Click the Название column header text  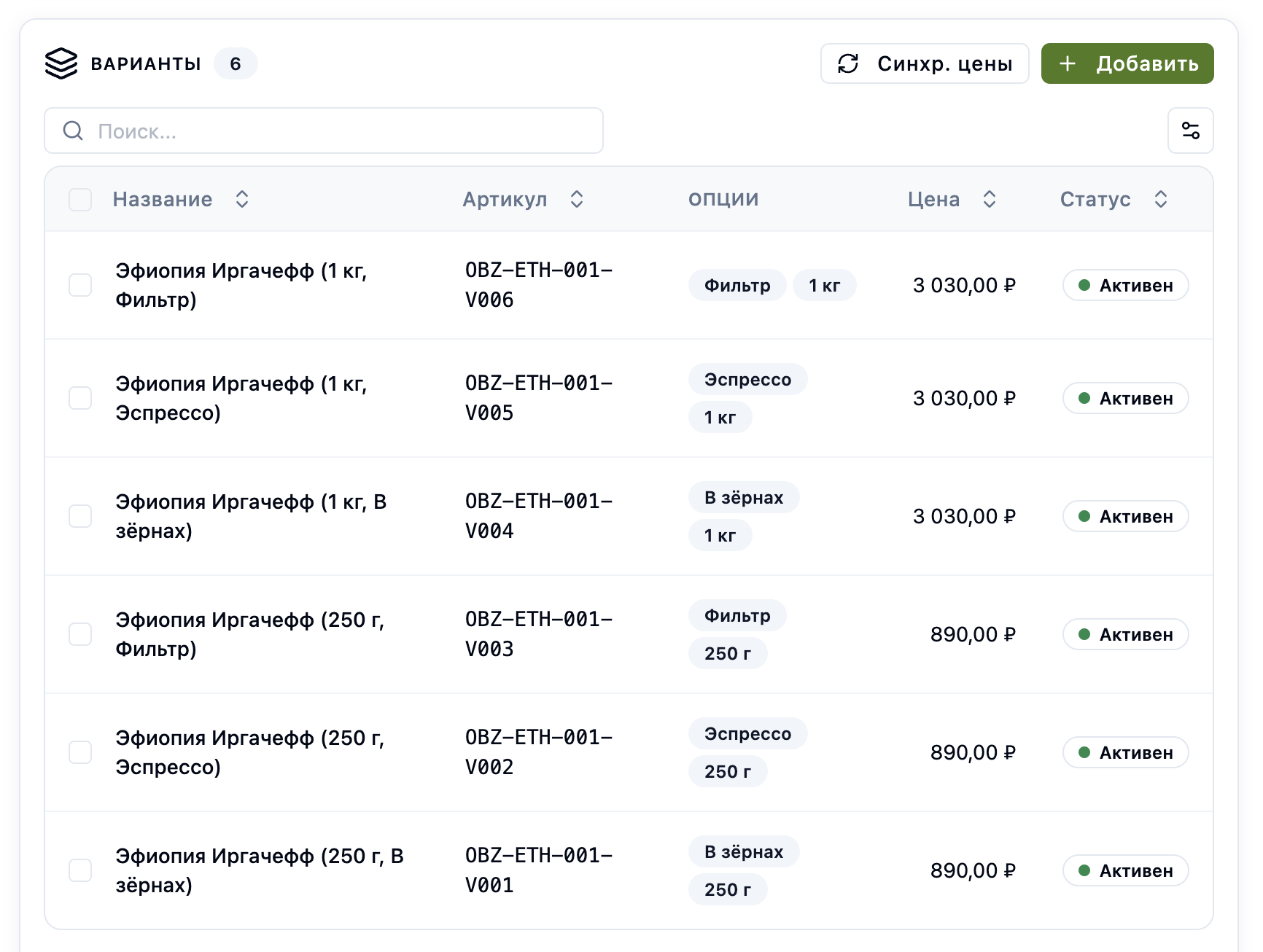(163, 199)
